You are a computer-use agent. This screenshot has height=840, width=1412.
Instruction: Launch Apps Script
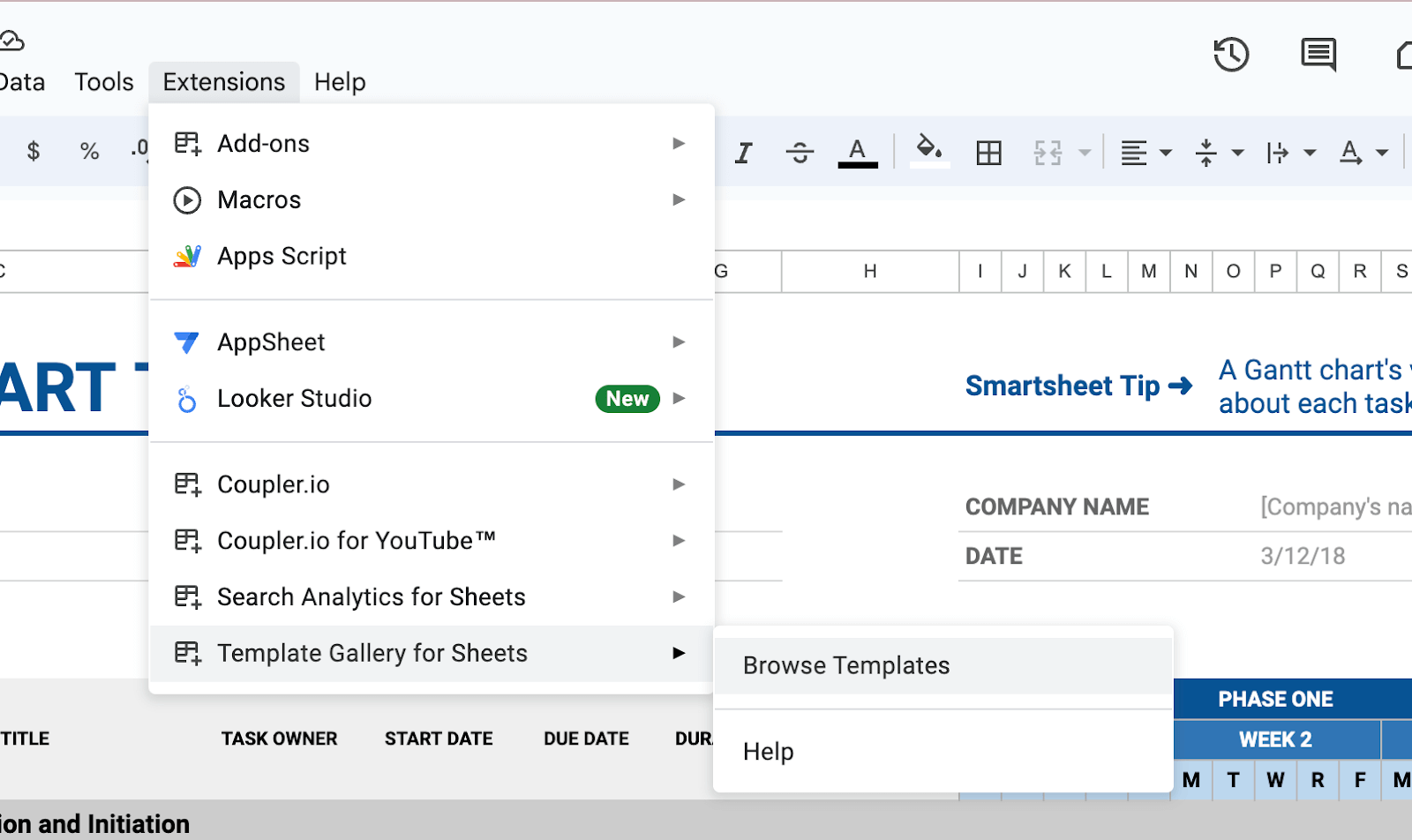432,256
